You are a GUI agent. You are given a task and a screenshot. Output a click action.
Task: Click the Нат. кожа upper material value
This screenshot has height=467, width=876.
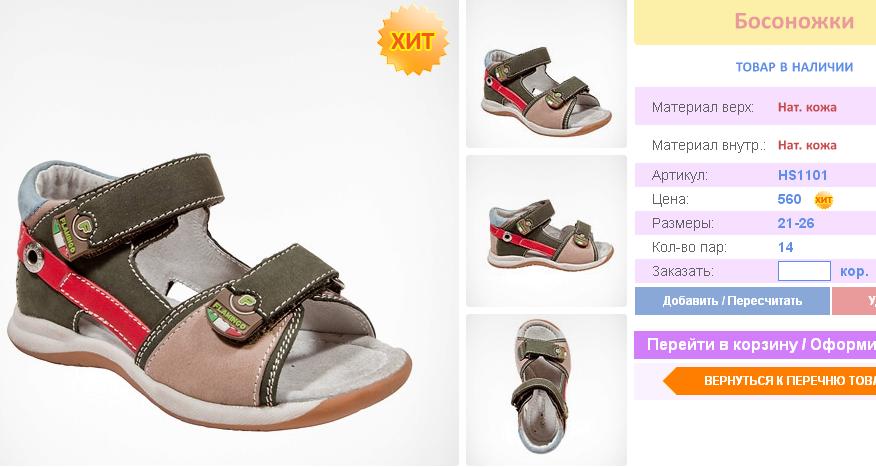[x=807, y=107]
